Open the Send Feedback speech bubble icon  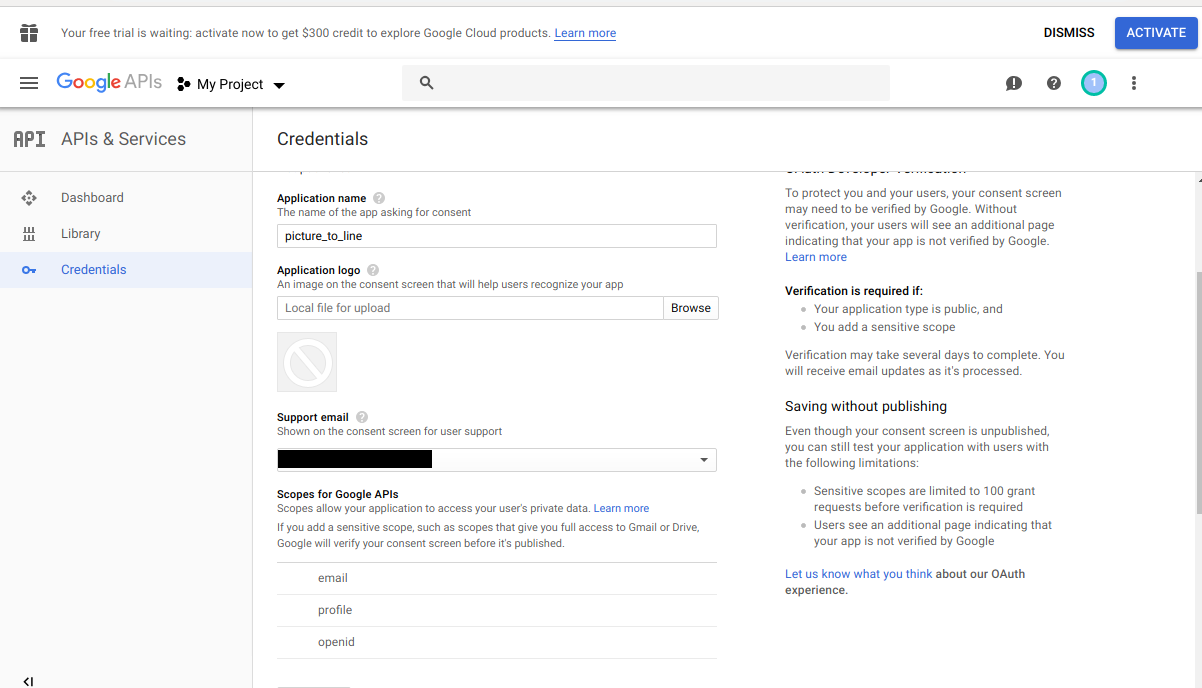pyautogui.click(x=1013, y=83)
